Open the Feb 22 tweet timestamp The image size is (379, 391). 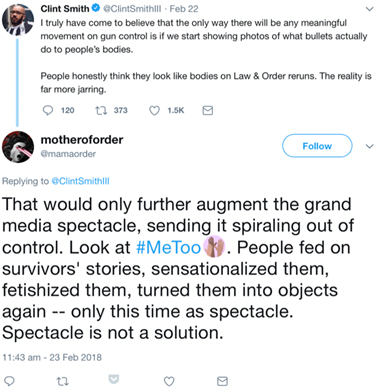point(184,9)
